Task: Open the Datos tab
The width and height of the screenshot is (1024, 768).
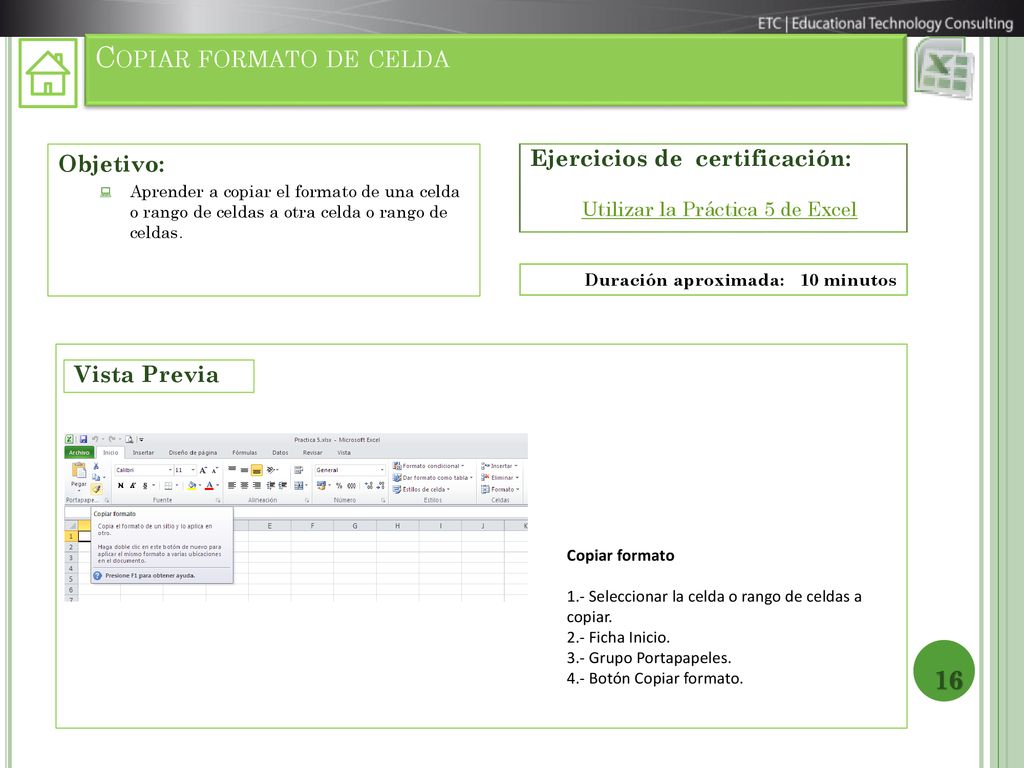Action: [280, 453]
